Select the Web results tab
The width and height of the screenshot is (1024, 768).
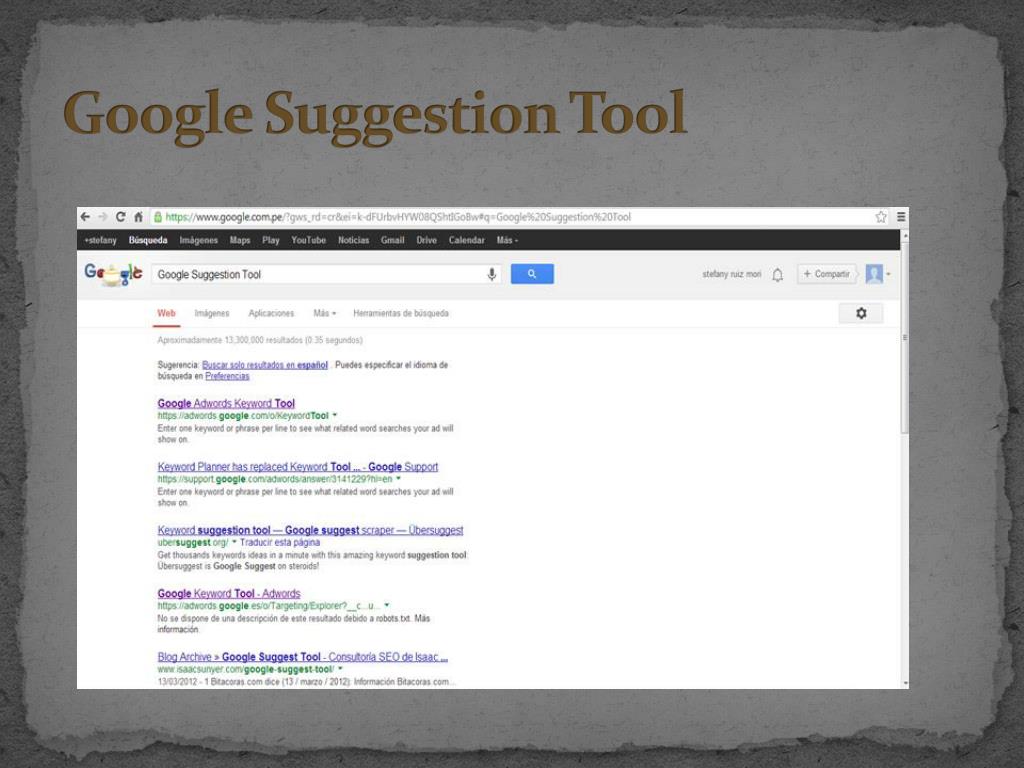167,313
